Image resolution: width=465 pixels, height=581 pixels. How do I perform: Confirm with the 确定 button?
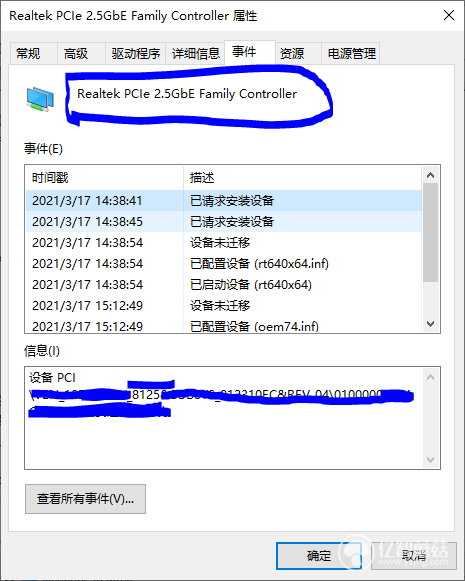319,556
